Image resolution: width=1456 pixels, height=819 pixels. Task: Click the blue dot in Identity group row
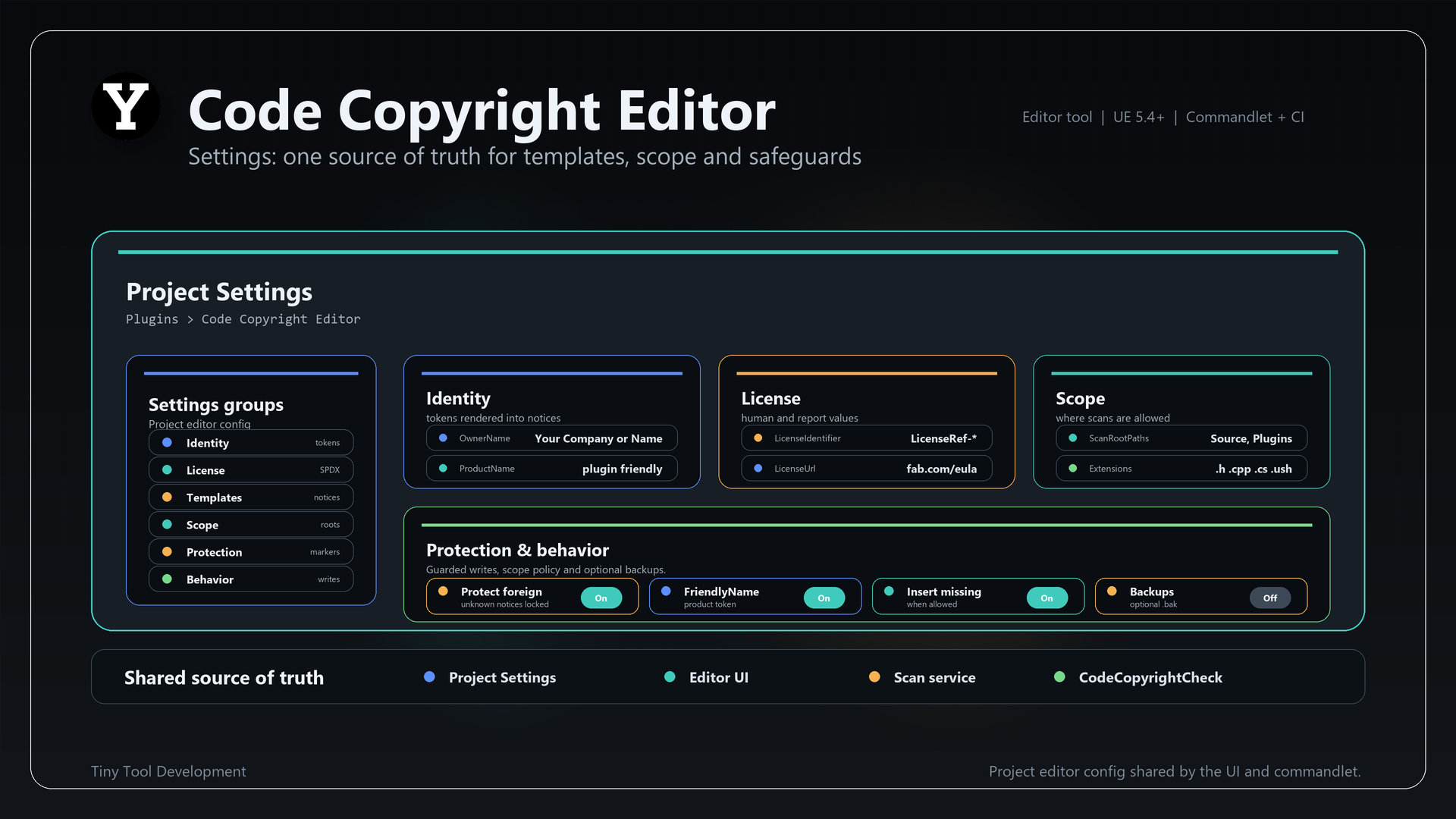tap(167, 442)
